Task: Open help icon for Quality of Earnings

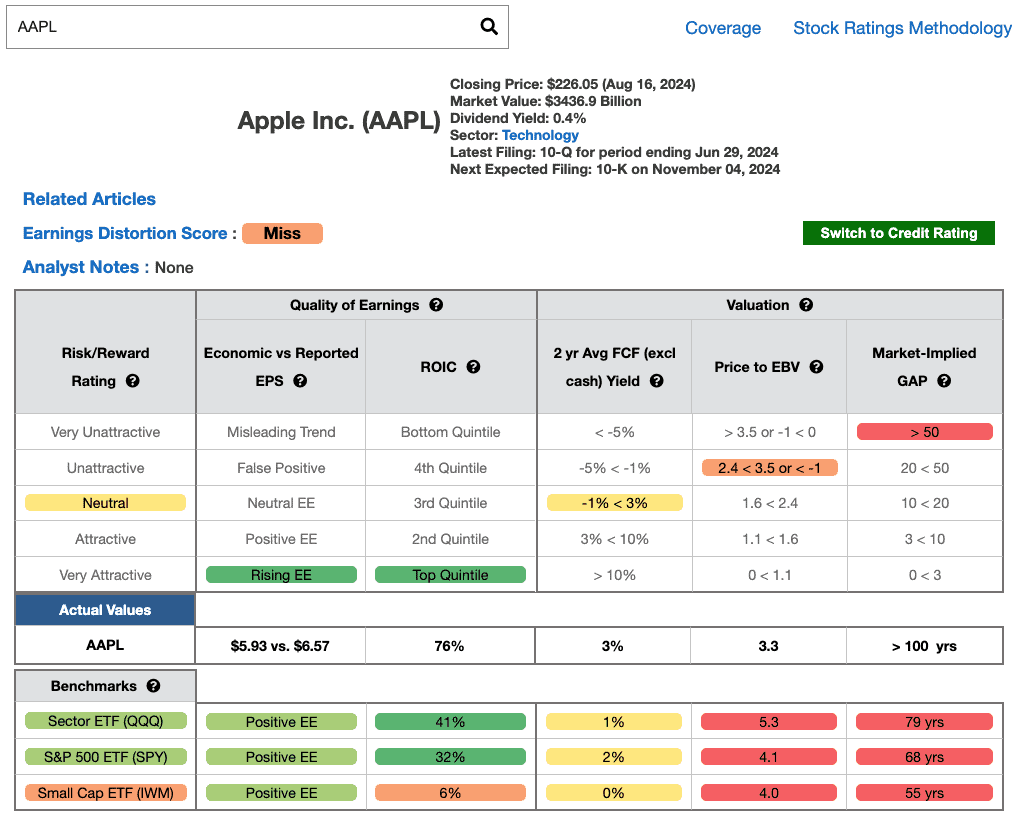Action: click(437, 305)
